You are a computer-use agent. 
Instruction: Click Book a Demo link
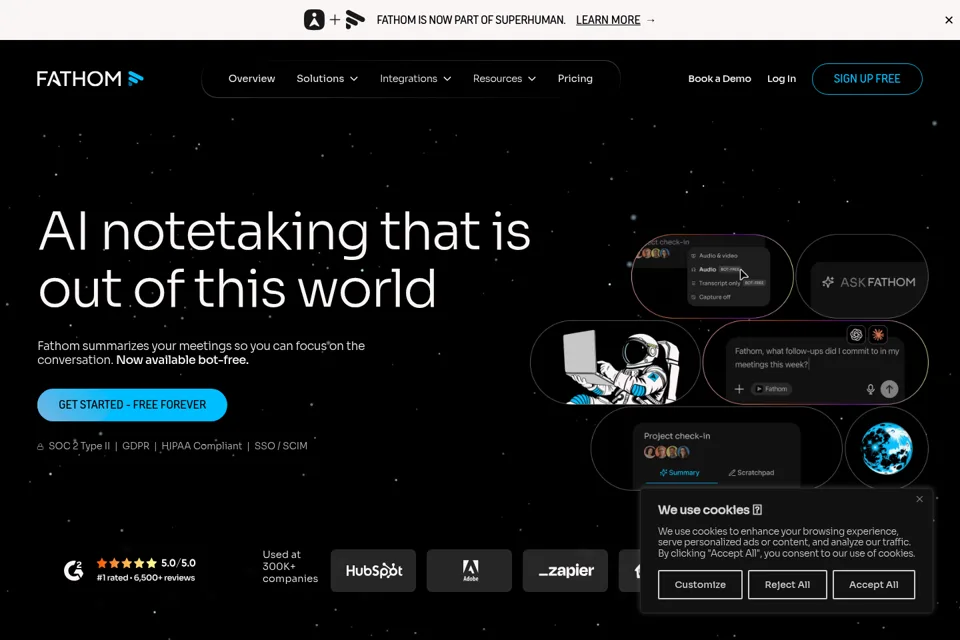coord(719,78)
